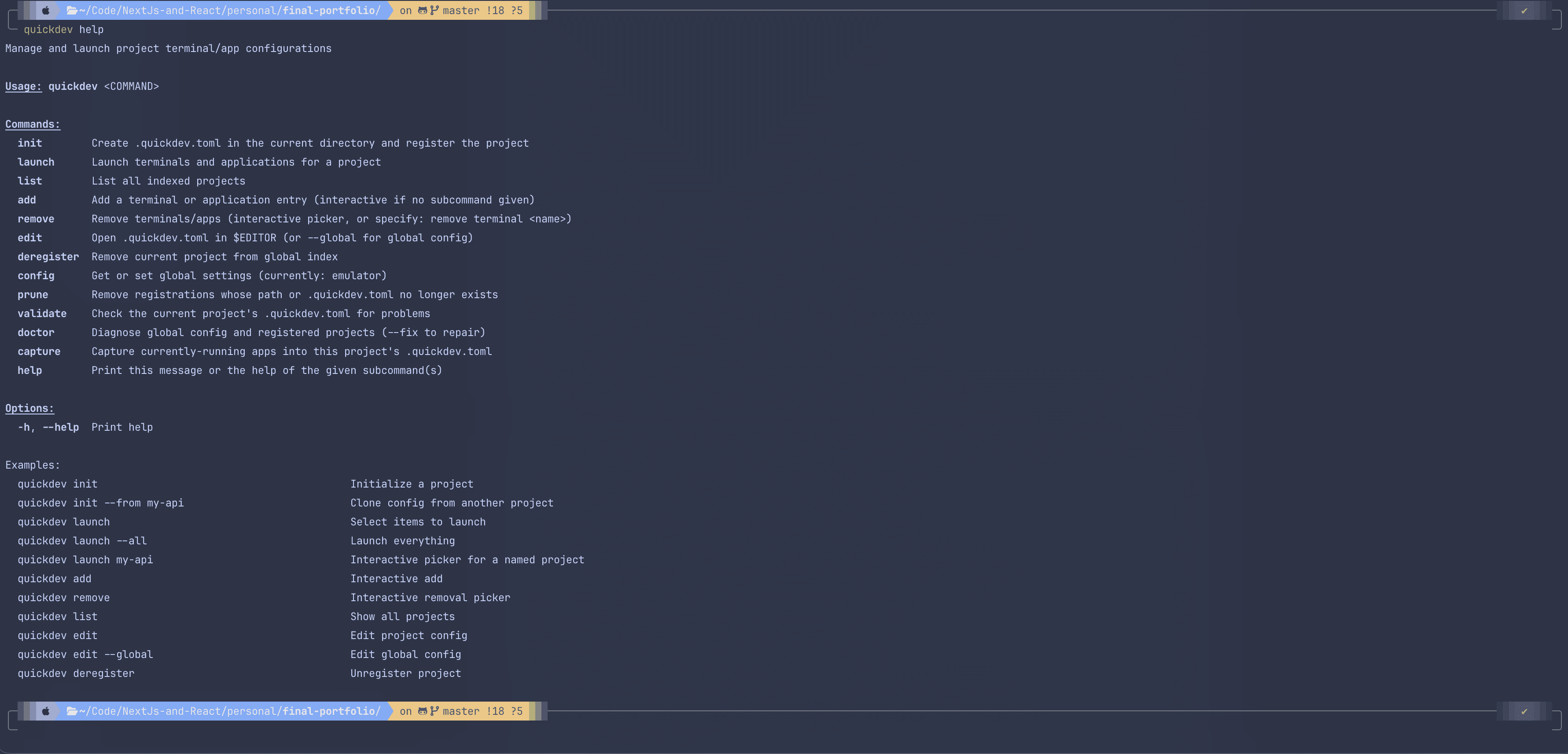Click the 'validate' command name

42,313
